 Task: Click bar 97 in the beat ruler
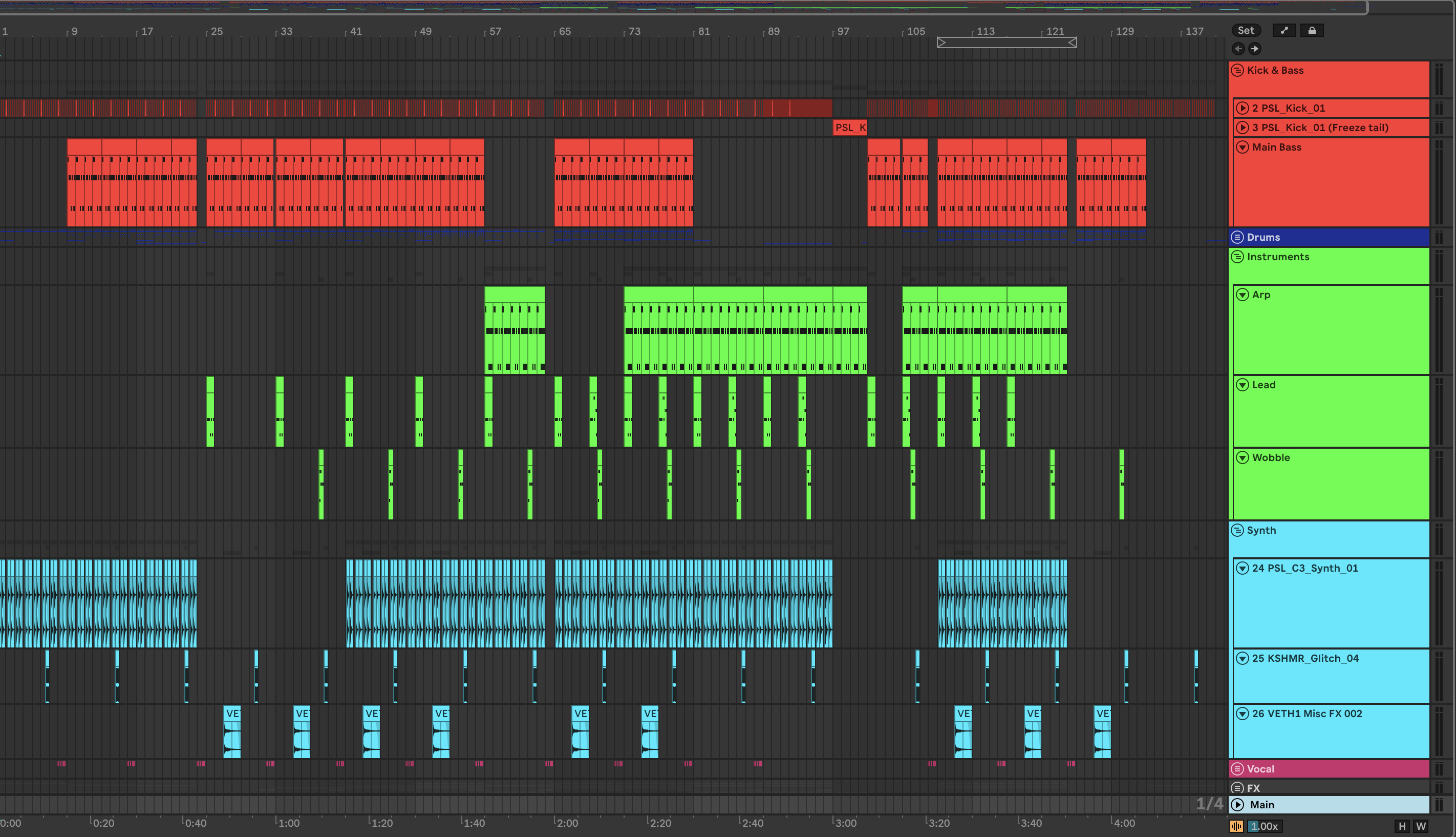click(843, 31)
